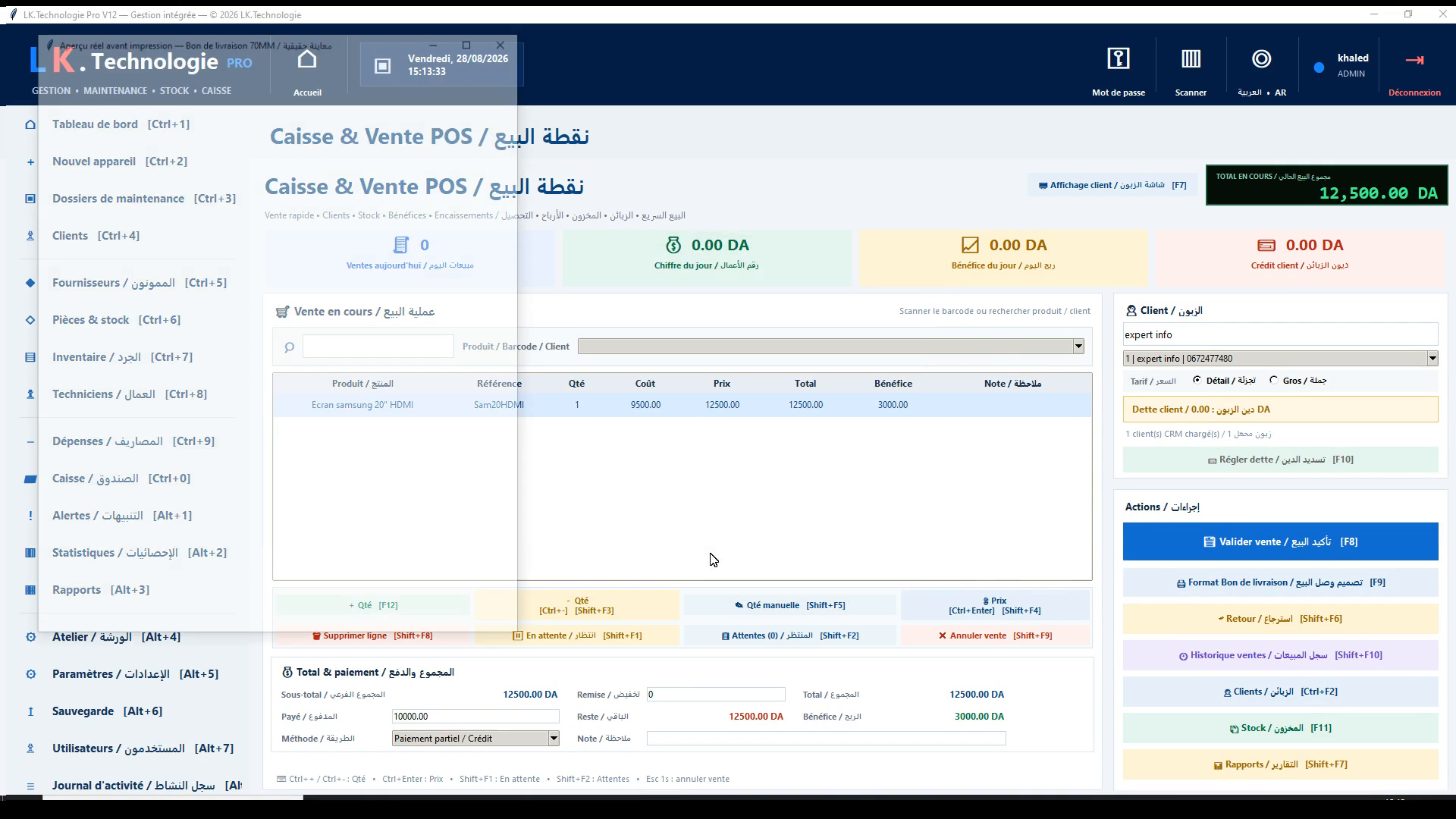Viewport: 1456px width, 819px height.
Task: Click the Atelier gear icon in sidebar
Action: [x=30, y=637]
